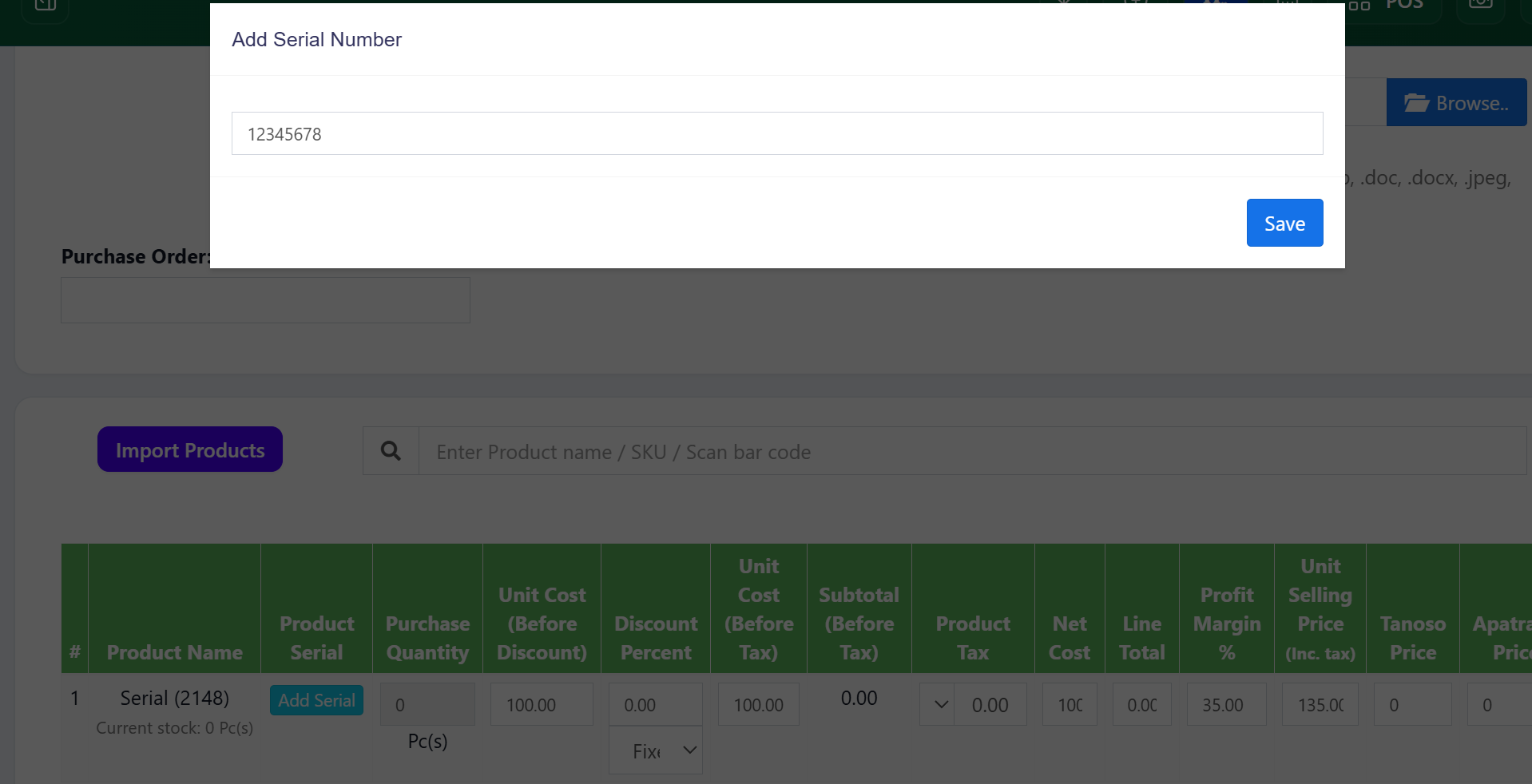The height and width of the screenshot is (784, 1532).
Task: Select the folder icon on Browse button
Action: [1416, 102]
